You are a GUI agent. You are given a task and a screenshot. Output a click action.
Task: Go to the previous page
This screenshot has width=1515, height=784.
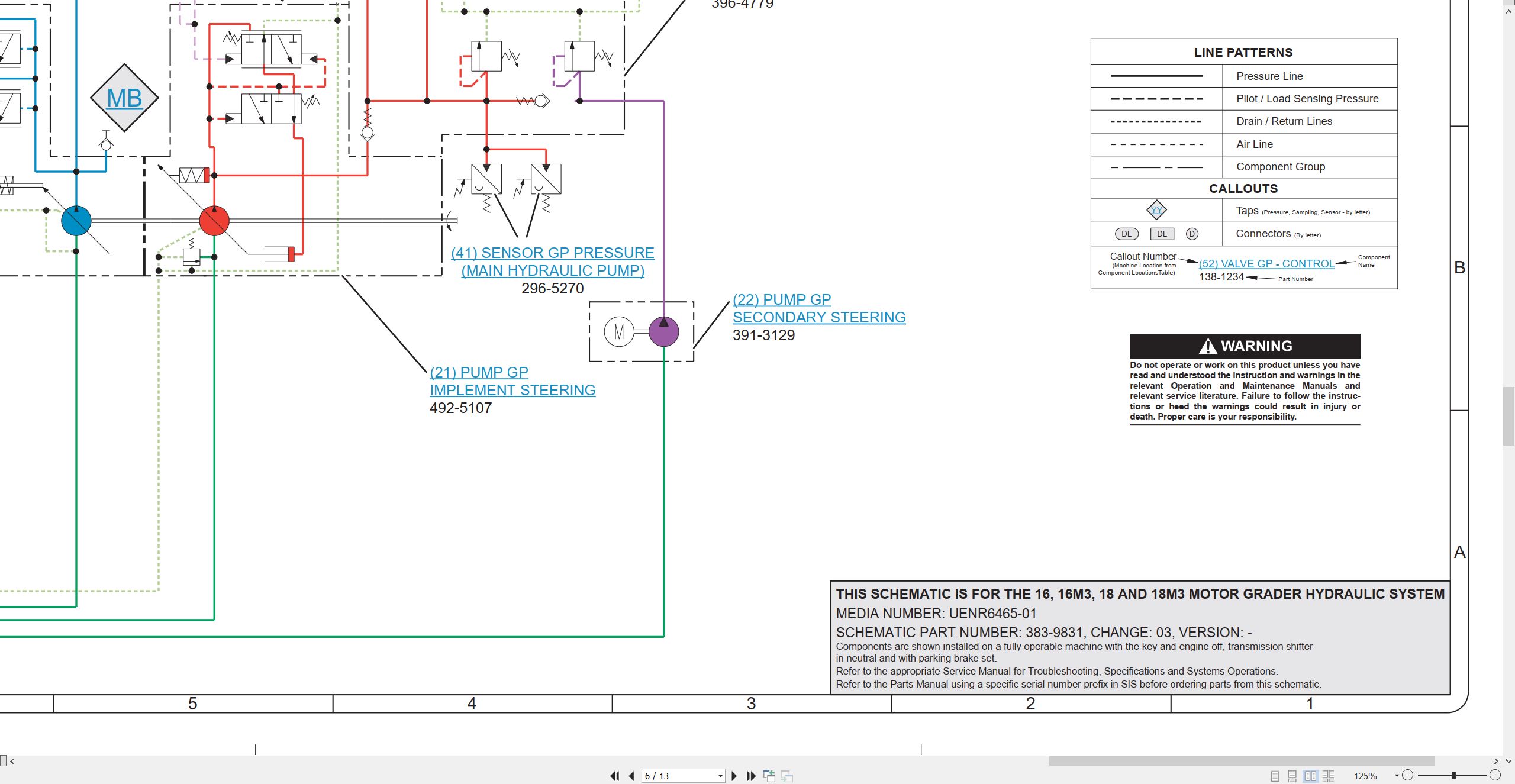click(x=631, y=776)
